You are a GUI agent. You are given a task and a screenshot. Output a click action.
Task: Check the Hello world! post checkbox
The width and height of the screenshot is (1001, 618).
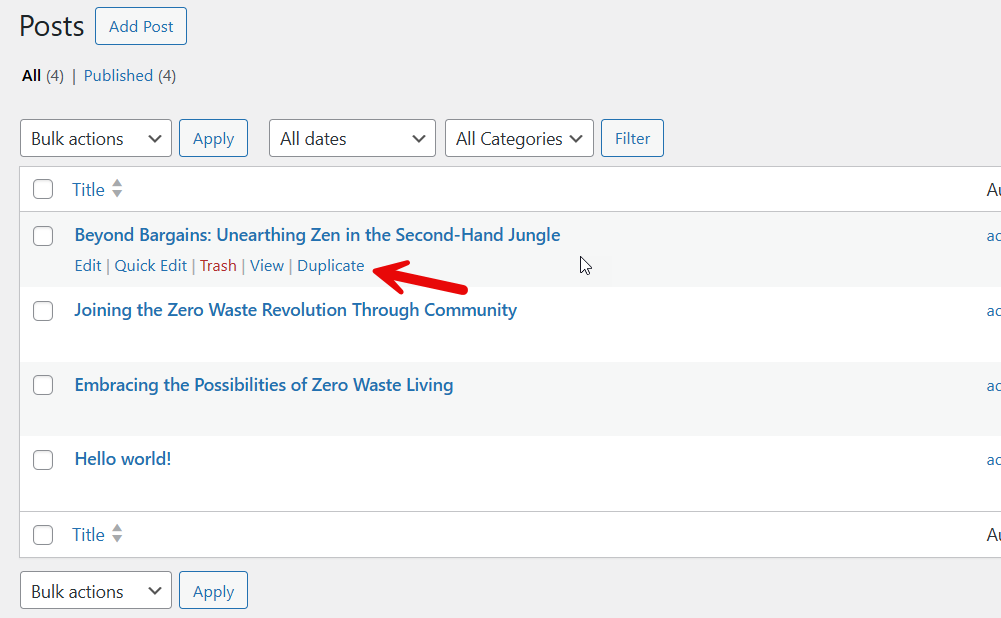(x=43, y=460)
